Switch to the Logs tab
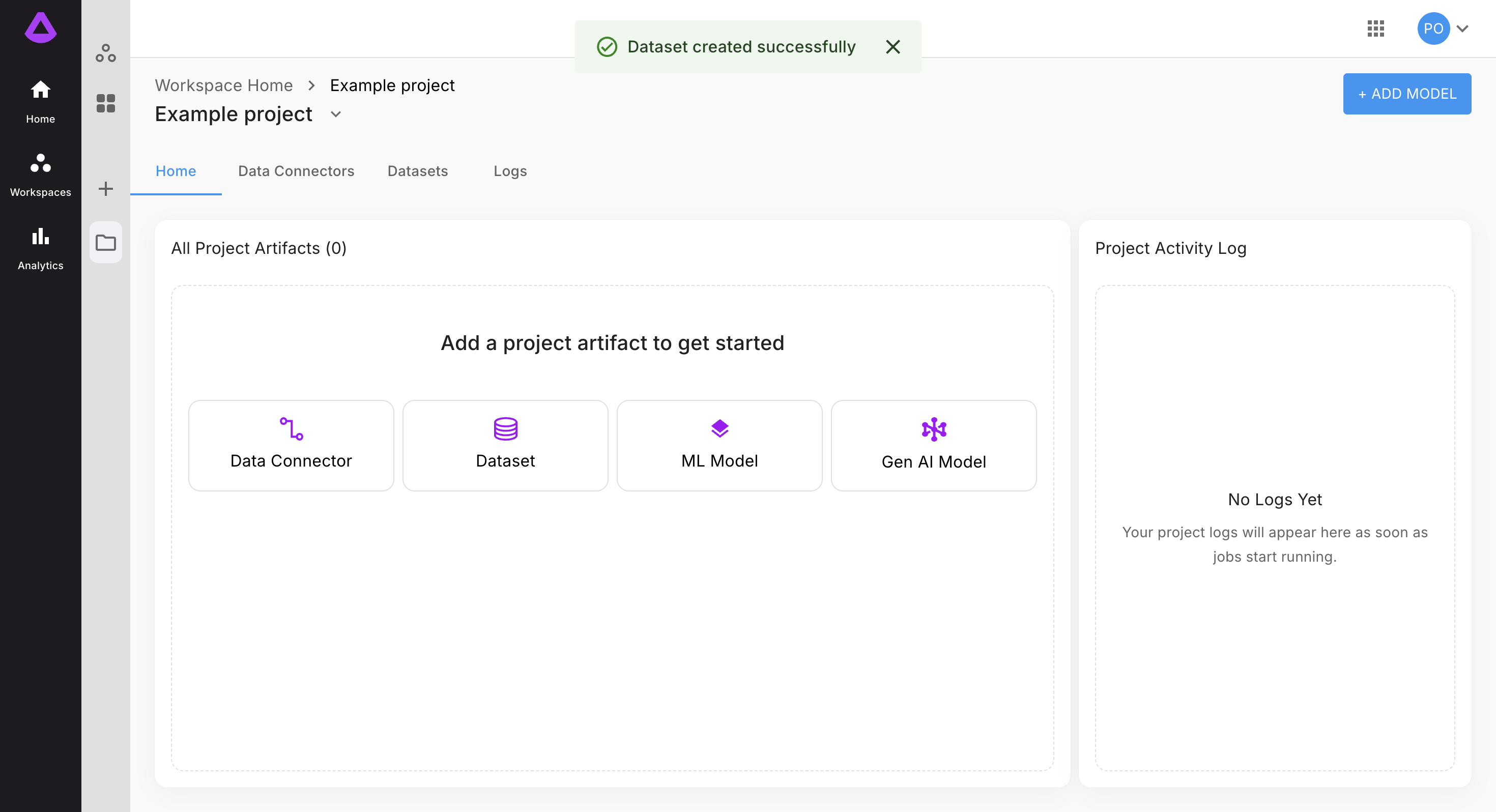 click(x=510, y=171)
